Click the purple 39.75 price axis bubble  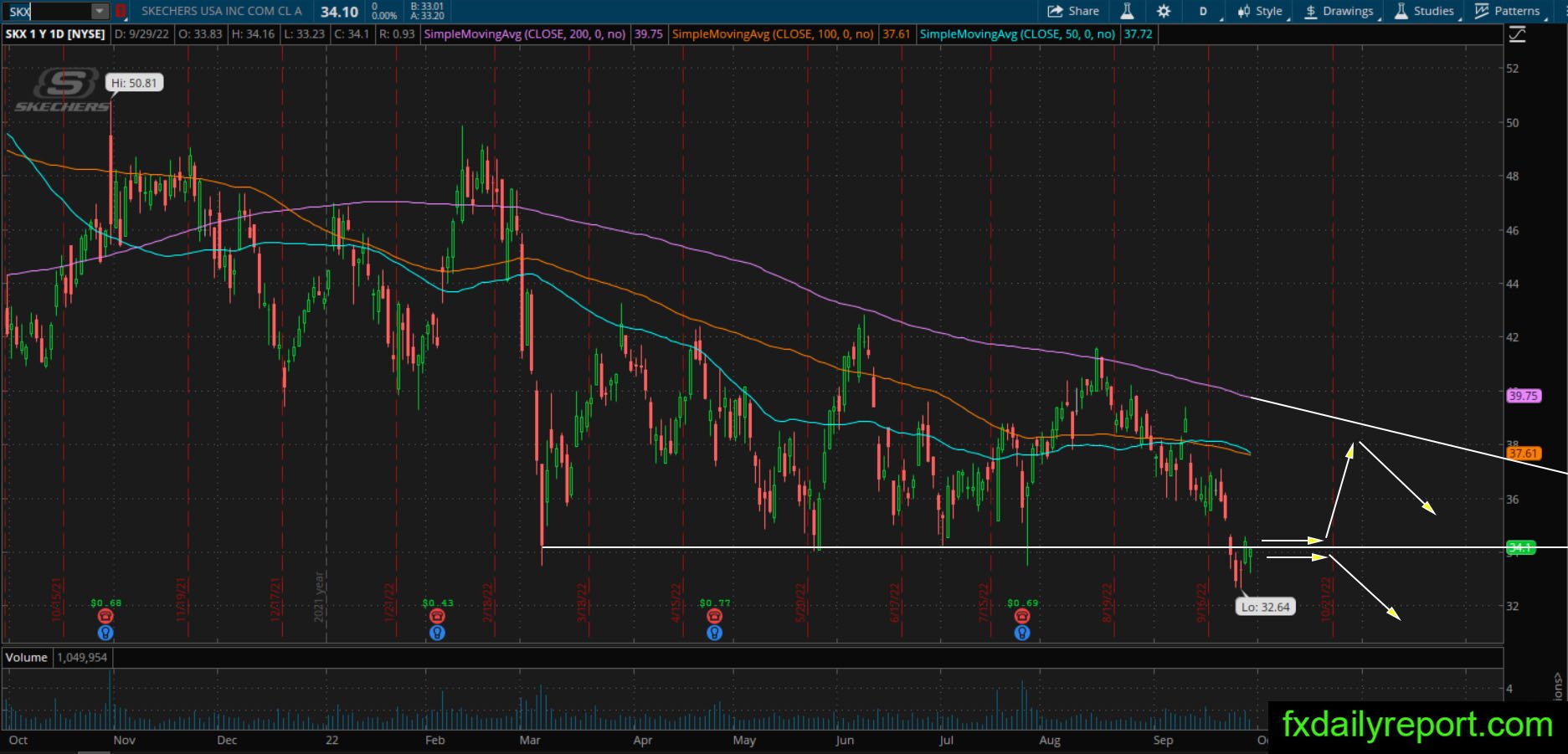[1524, 396]
